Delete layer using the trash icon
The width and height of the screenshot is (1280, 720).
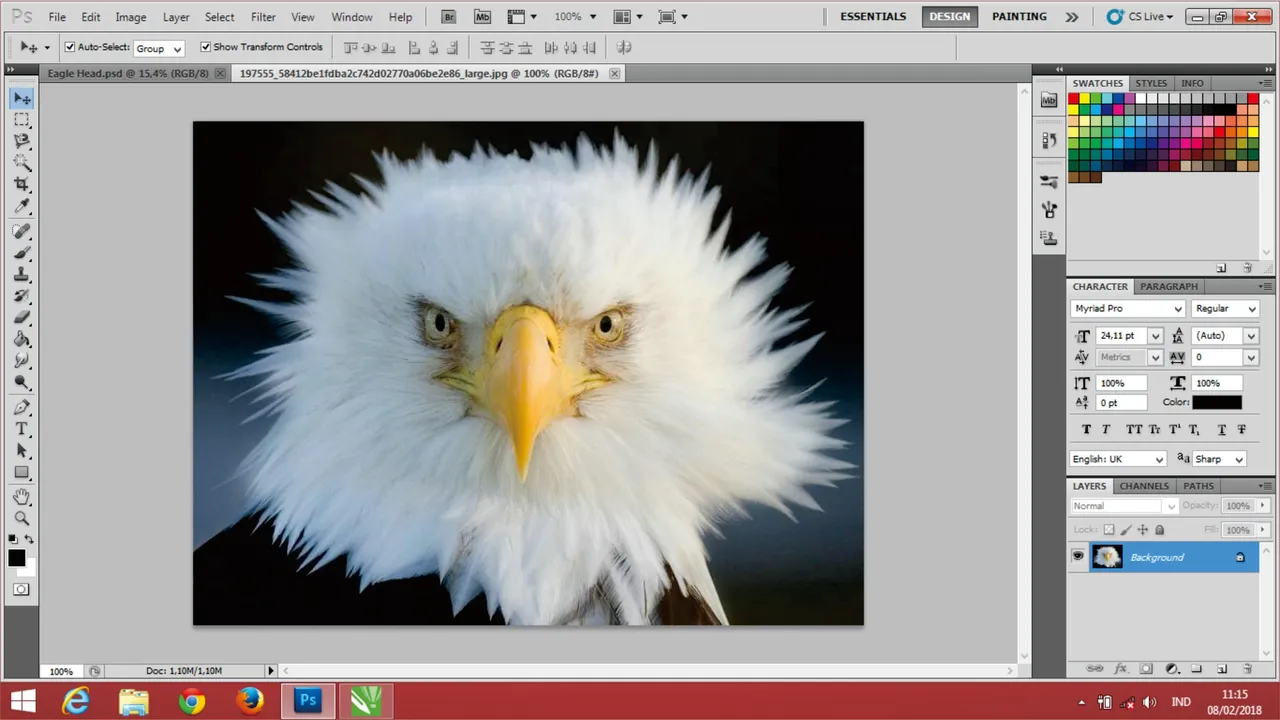(1247, 668)
